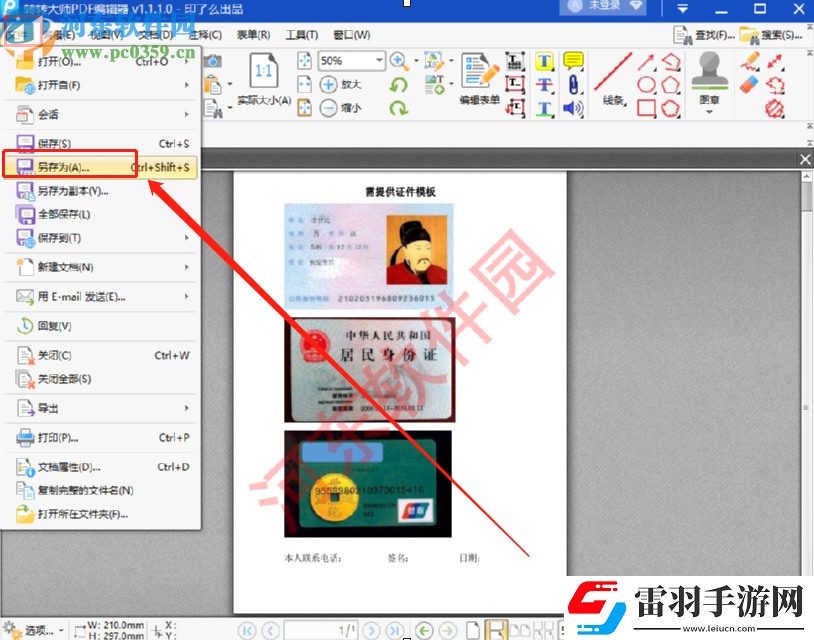Select the magnifier zoom tool
Screen dimensions: 814x640
[x=399, y=61]
